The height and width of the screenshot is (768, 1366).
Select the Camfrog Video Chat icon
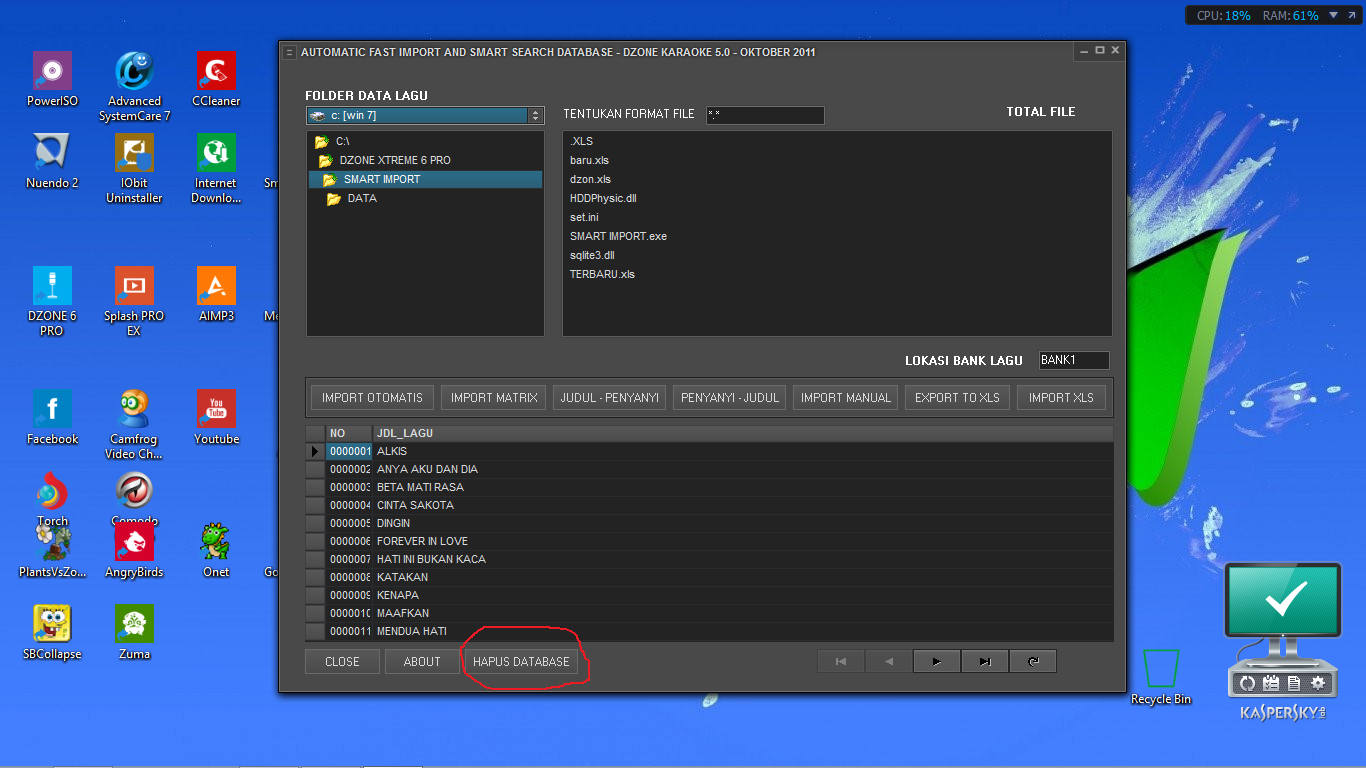(134, 424)
